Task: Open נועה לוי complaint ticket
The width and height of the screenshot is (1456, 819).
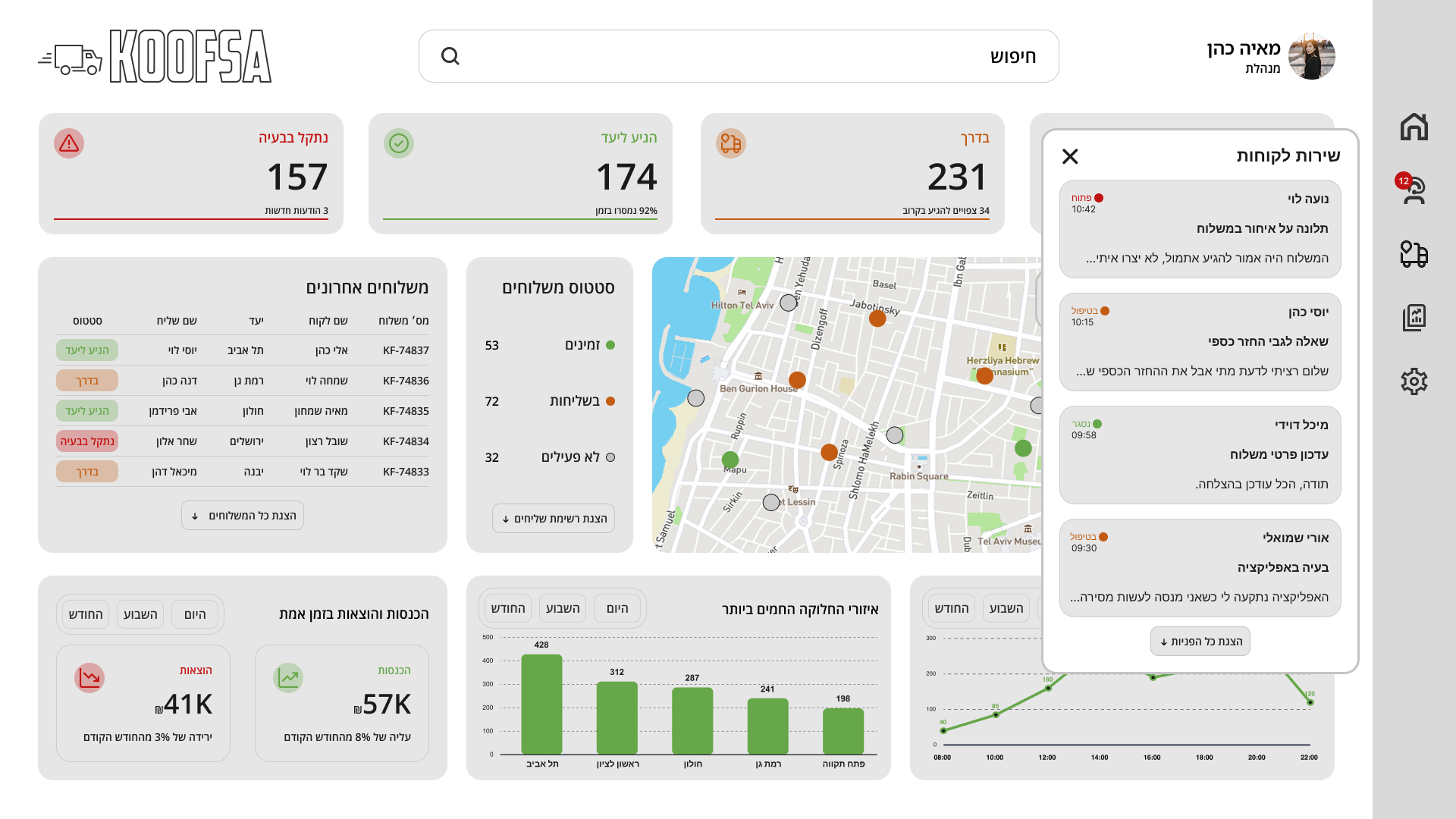Action: pyautogui.click(x=1200, y=229)
